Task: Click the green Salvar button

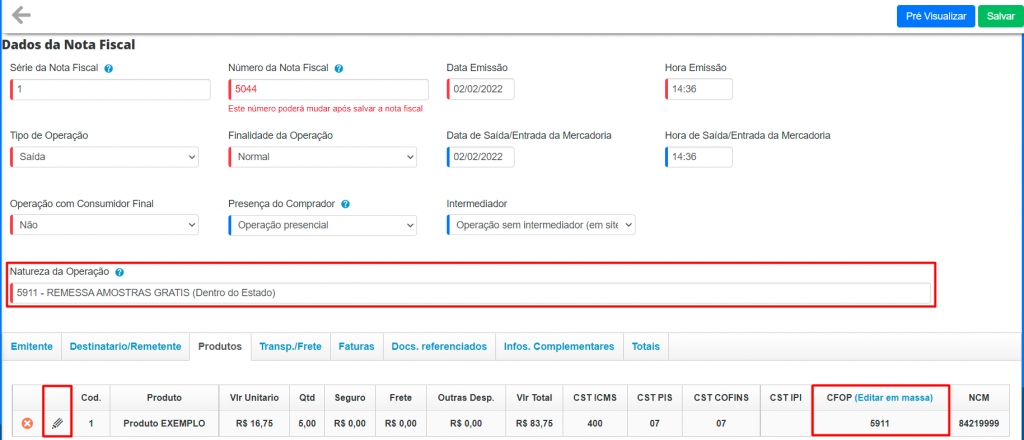Action: click(1000, 16)
